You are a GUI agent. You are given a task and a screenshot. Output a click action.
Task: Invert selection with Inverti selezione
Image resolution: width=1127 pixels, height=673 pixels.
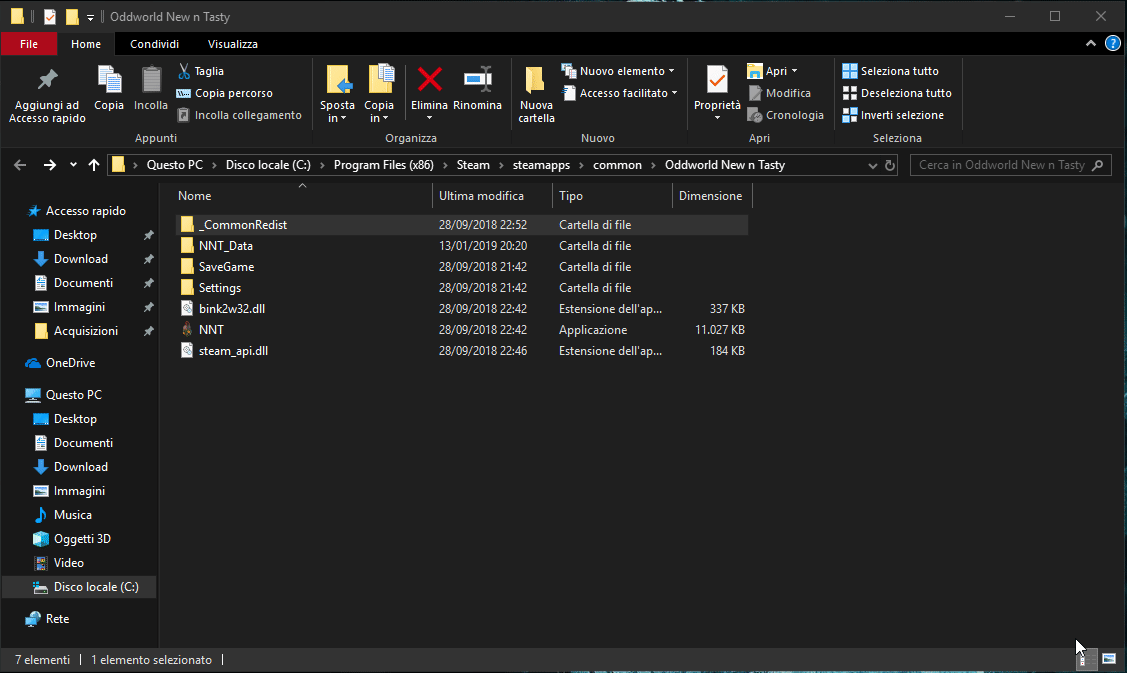tap(893, 115)
